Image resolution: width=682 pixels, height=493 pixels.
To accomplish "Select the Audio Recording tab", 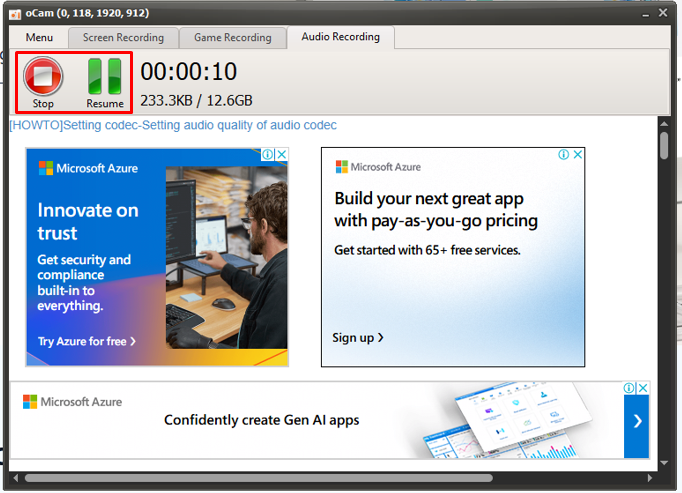I will coord(341,37).
